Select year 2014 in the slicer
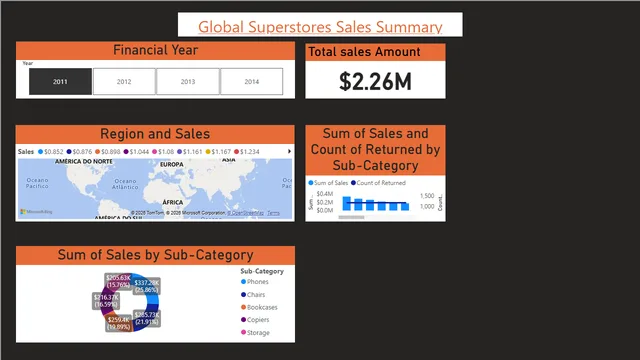The image size is (640, 360). pos(251,82)
